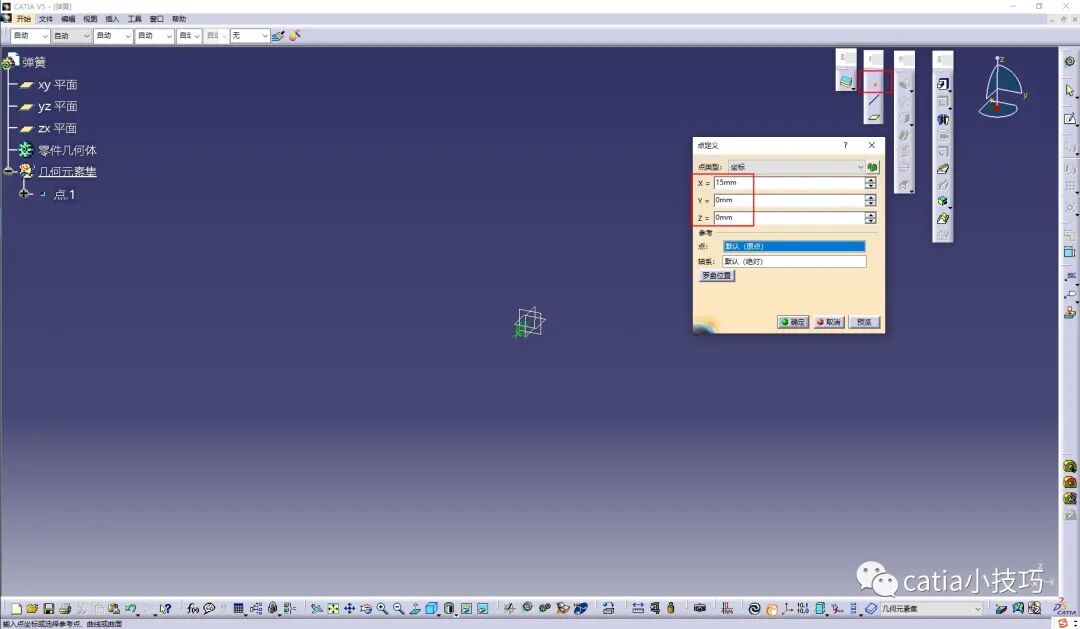Open the 插入 menu
Screen dimensions: 1080x629
112,19
